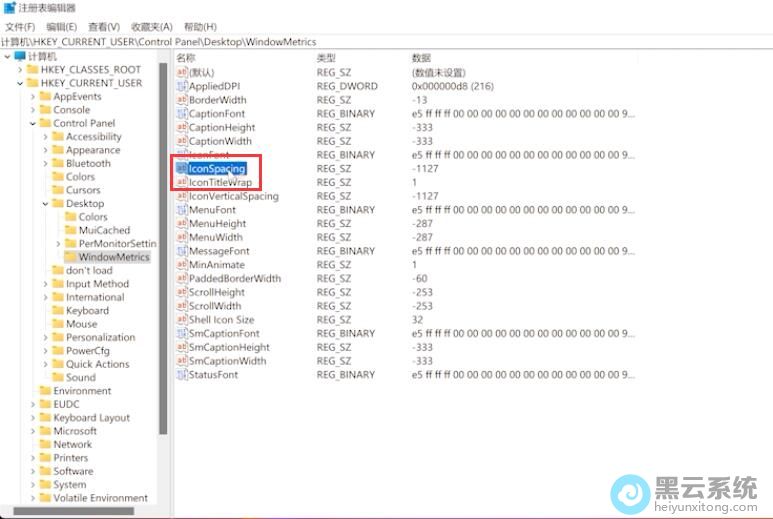The height and width of the screenshot is (519, 773).
Task: Click the Cursors folder icon
Action: (x=58, y=190)
